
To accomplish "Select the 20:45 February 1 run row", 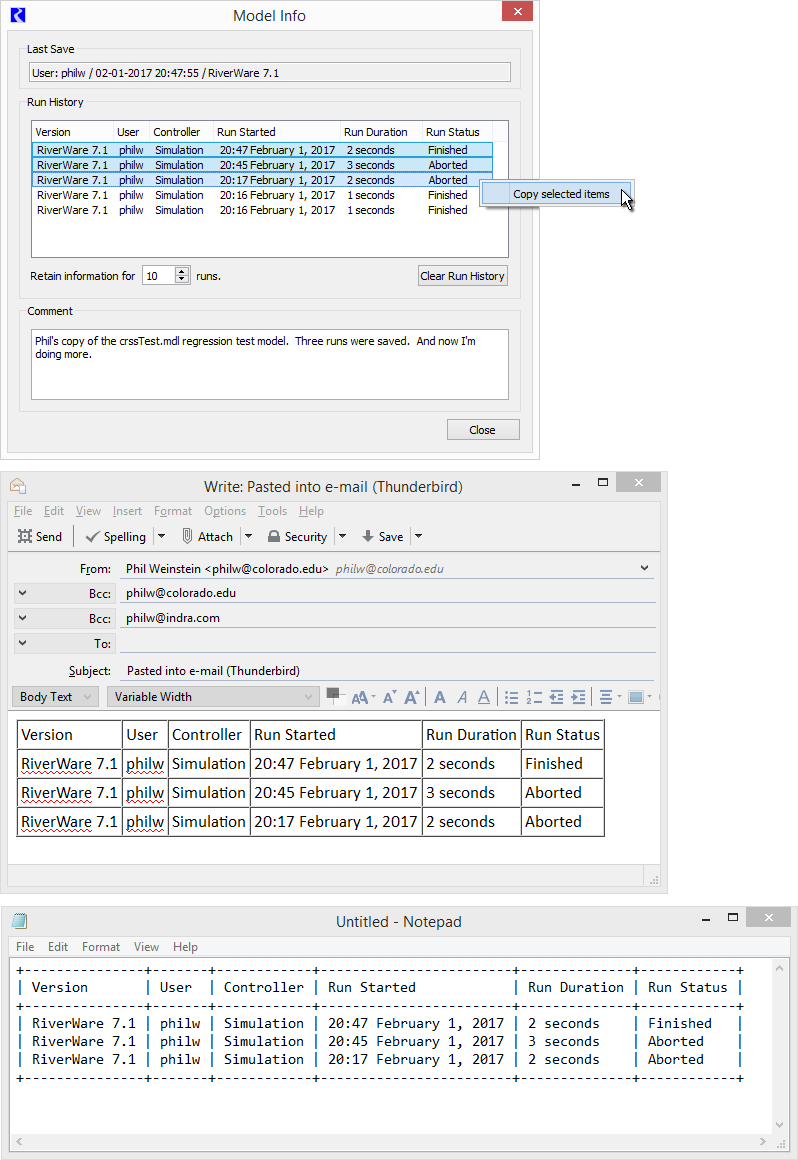I will (x=263, y=165).
